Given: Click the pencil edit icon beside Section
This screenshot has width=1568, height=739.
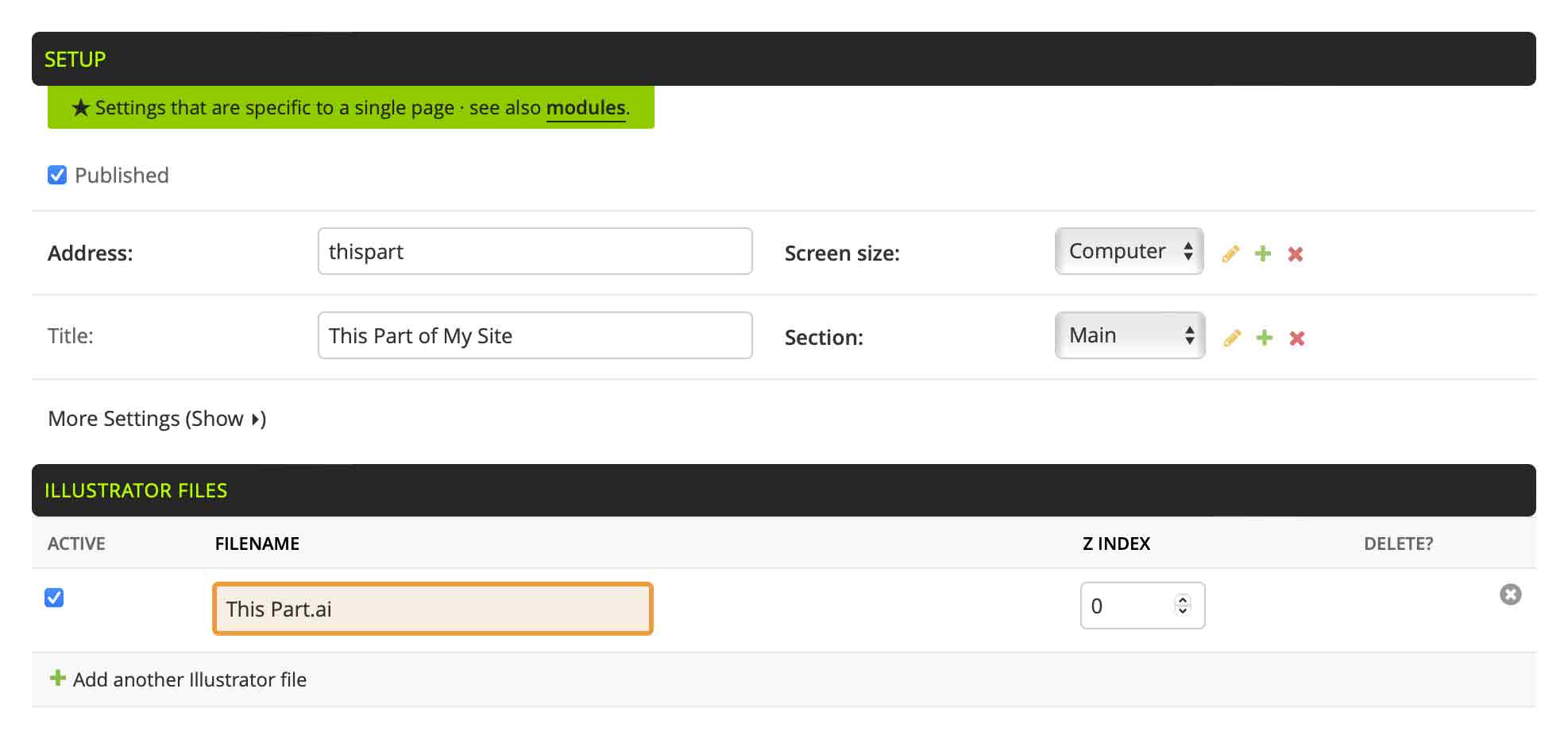Looking at the screenshot, I should [1232, 339].
